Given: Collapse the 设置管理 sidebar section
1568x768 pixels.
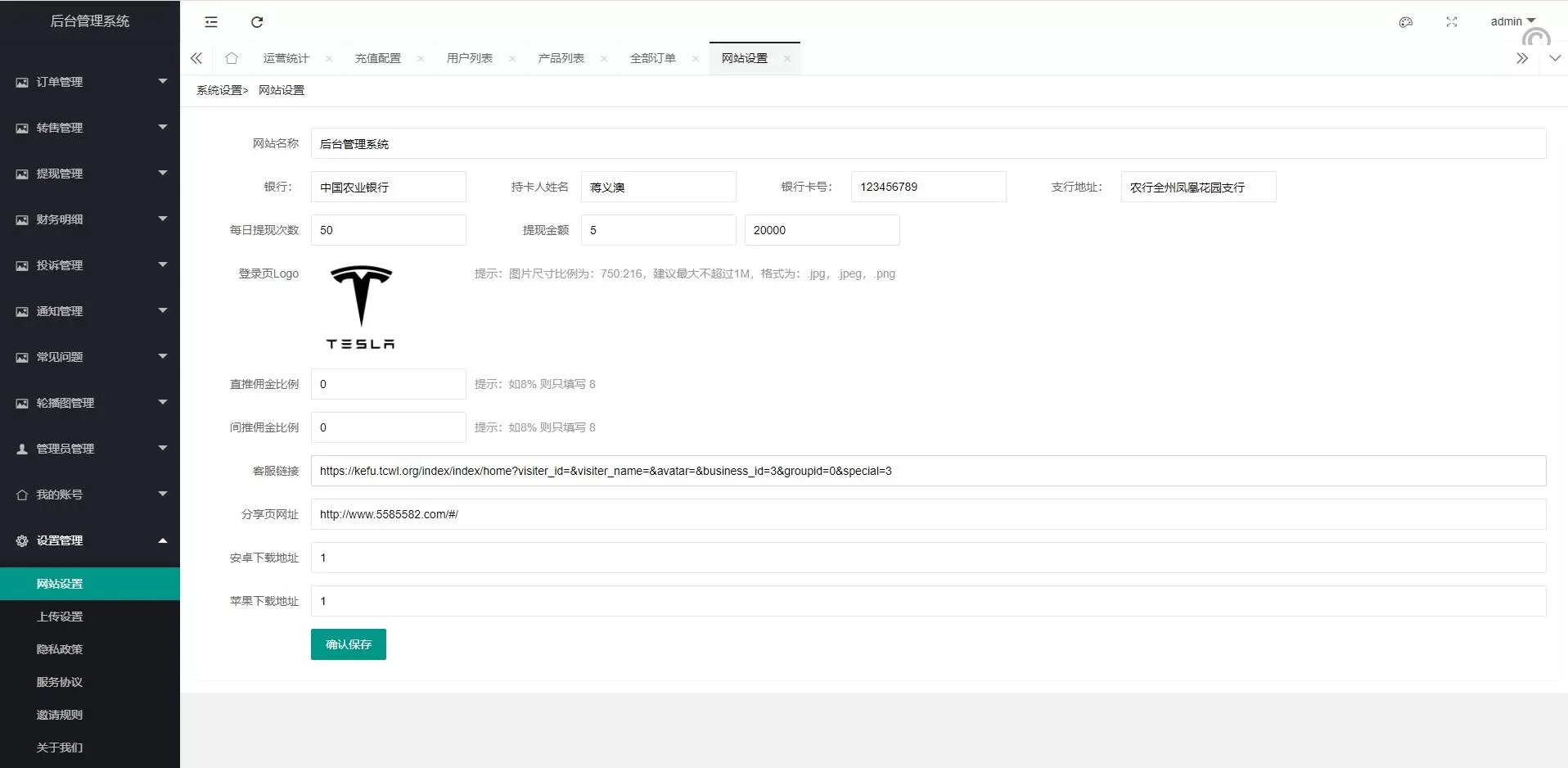Looking at the screenshot, I should [x=162, y=540].
